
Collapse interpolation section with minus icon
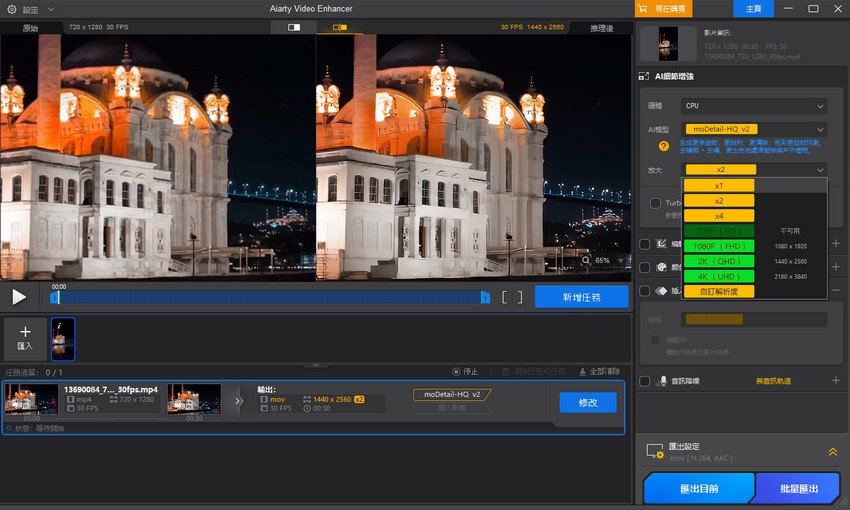[x=836, y=290]
